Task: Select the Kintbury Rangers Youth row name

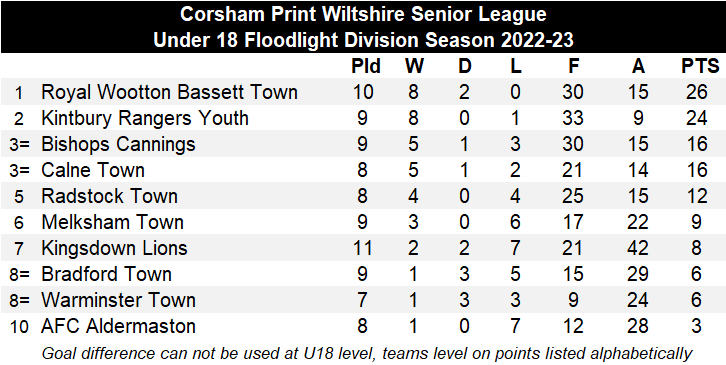Action: 145,118
